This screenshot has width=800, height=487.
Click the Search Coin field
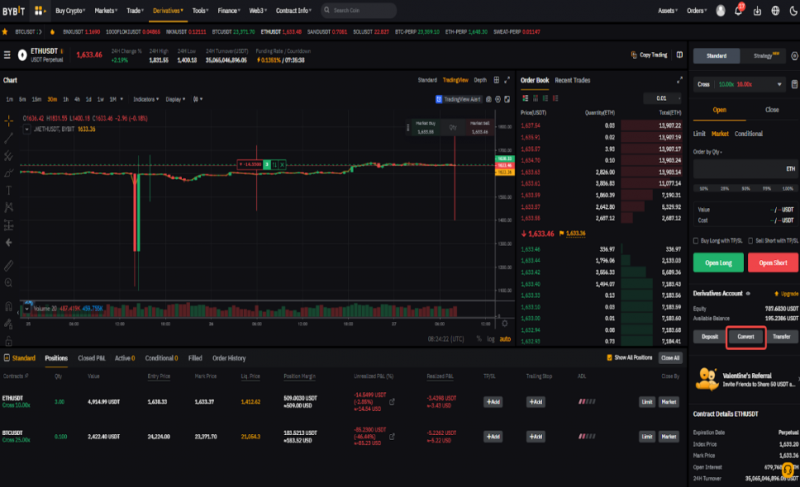click(x=359, y=10)
